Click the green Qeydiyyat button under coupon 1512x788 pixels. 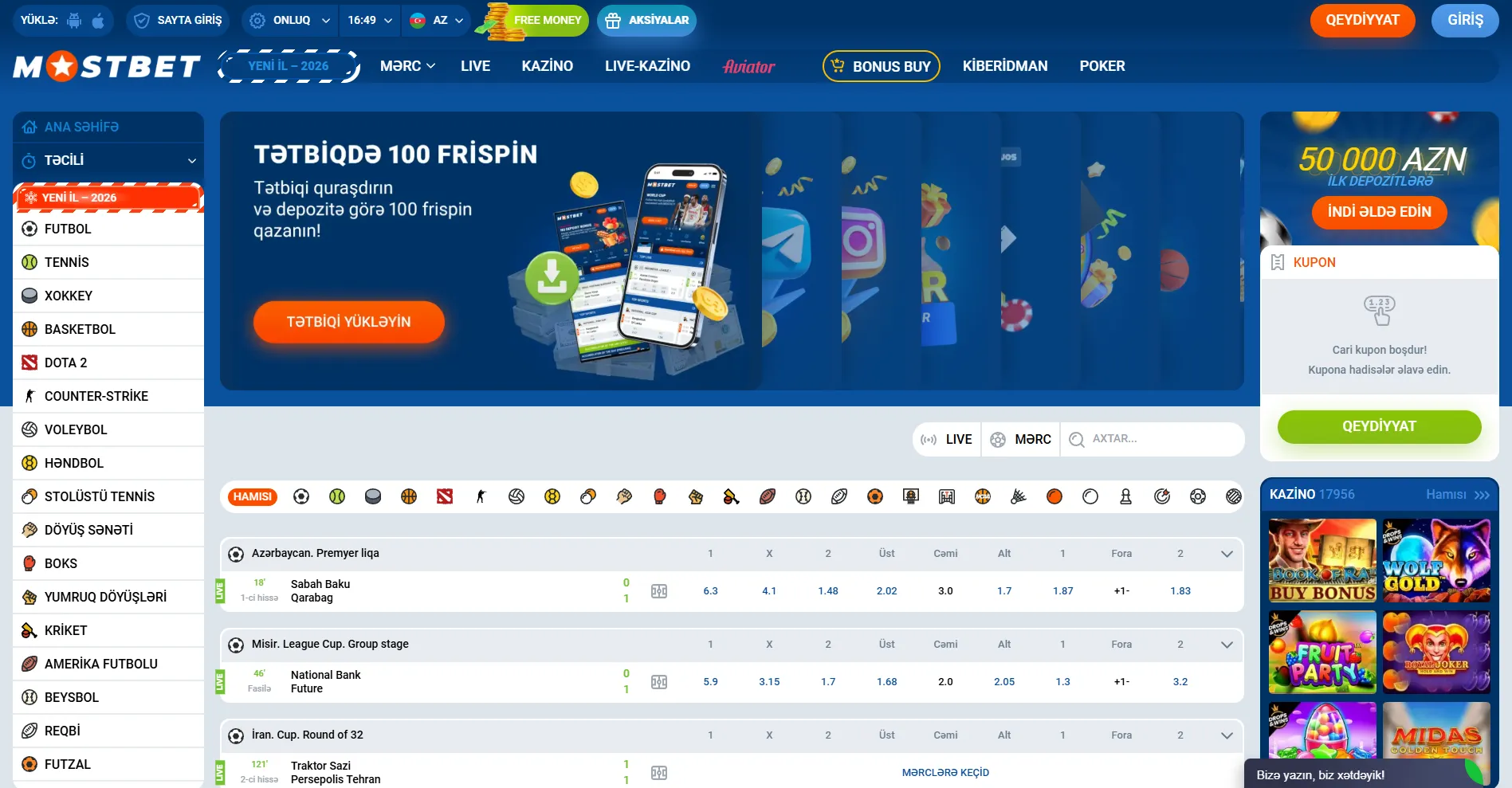click(x=1379, y=426)
